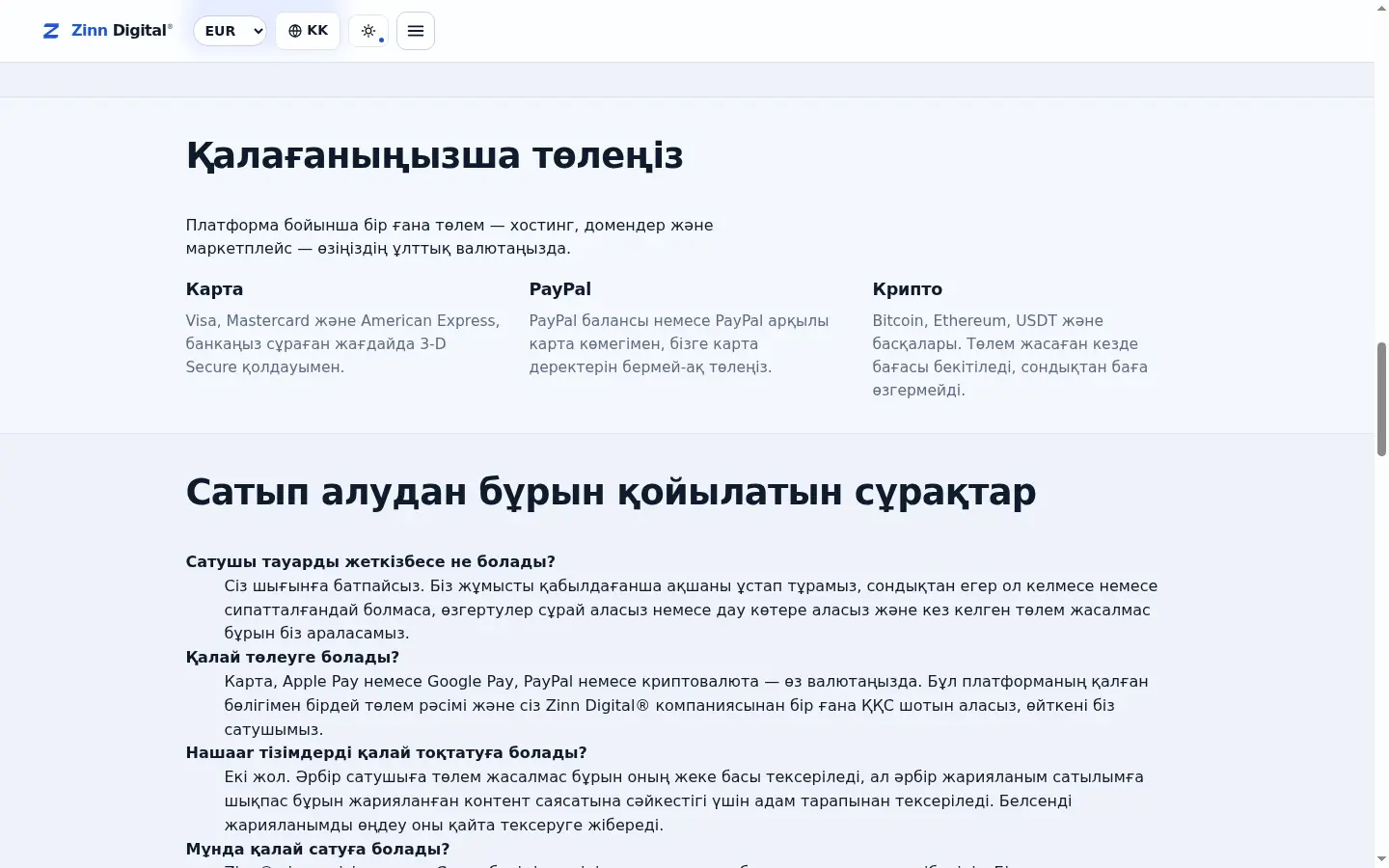Click the scrollbar down arrow
The width and height of the screenshot is (1389, 868).
1381,858
